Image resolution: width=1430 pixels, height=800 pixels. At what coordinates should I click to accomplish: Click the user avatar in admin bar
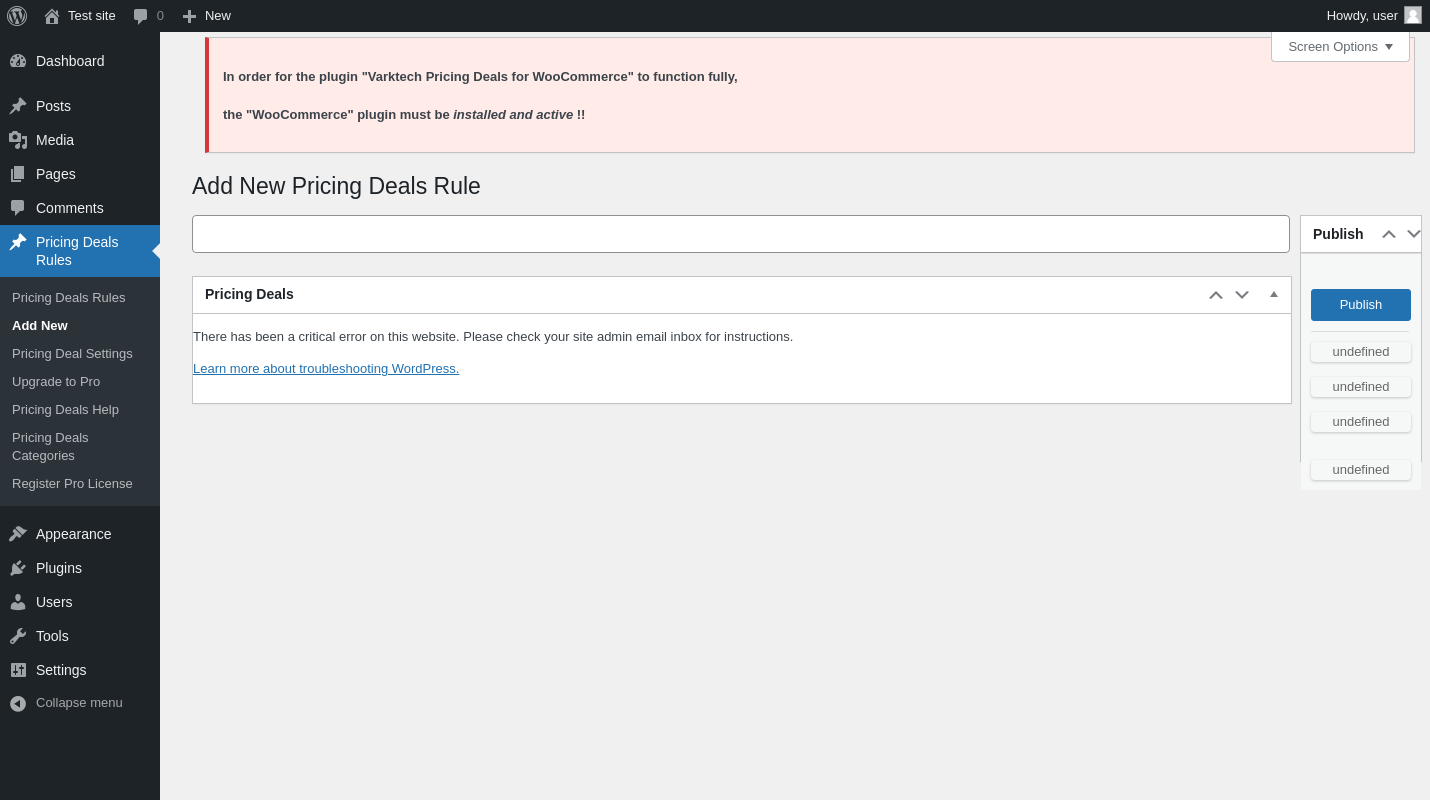coord(1413,15)
